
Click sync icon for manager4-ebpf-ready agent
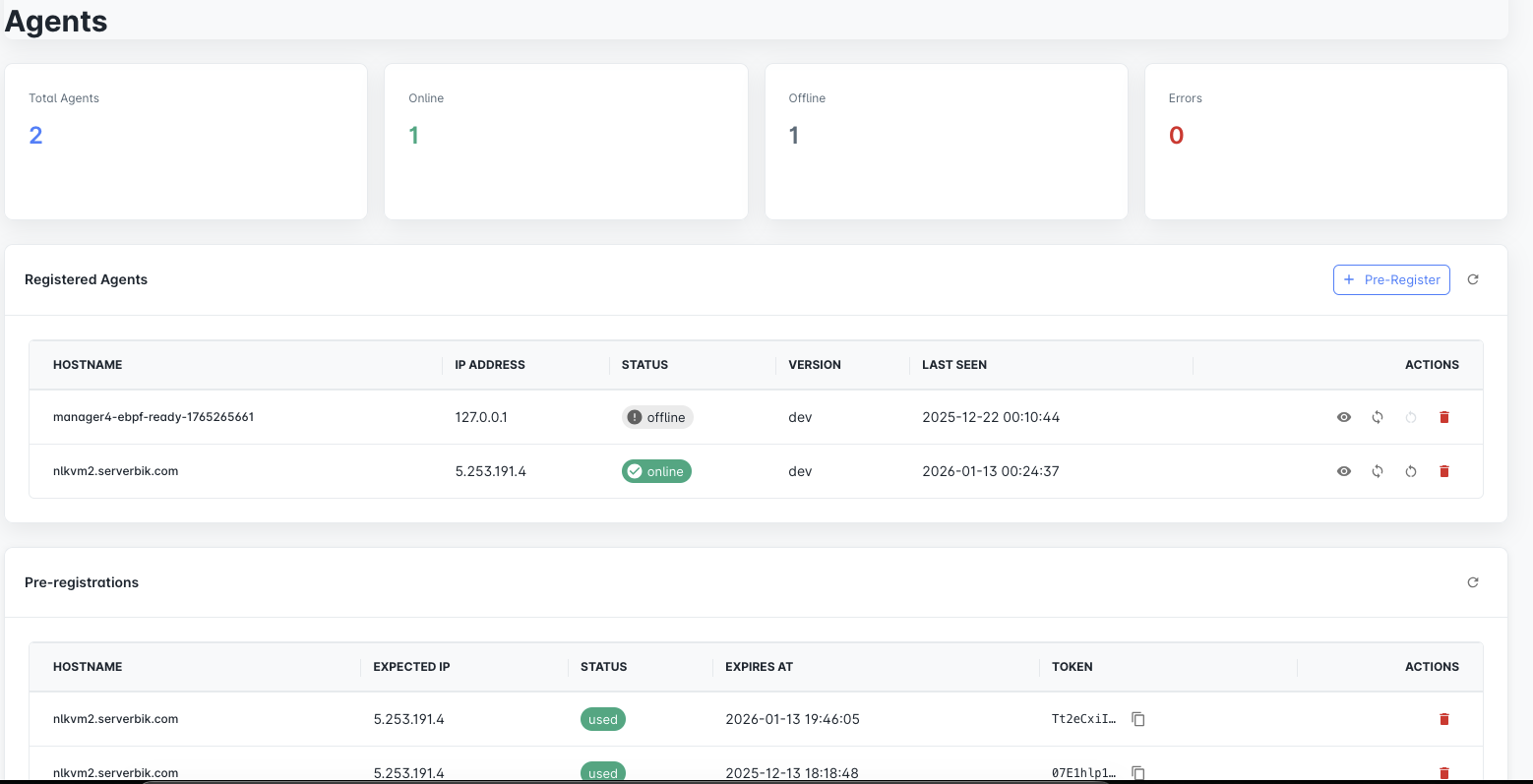(x=1378, y=417)
